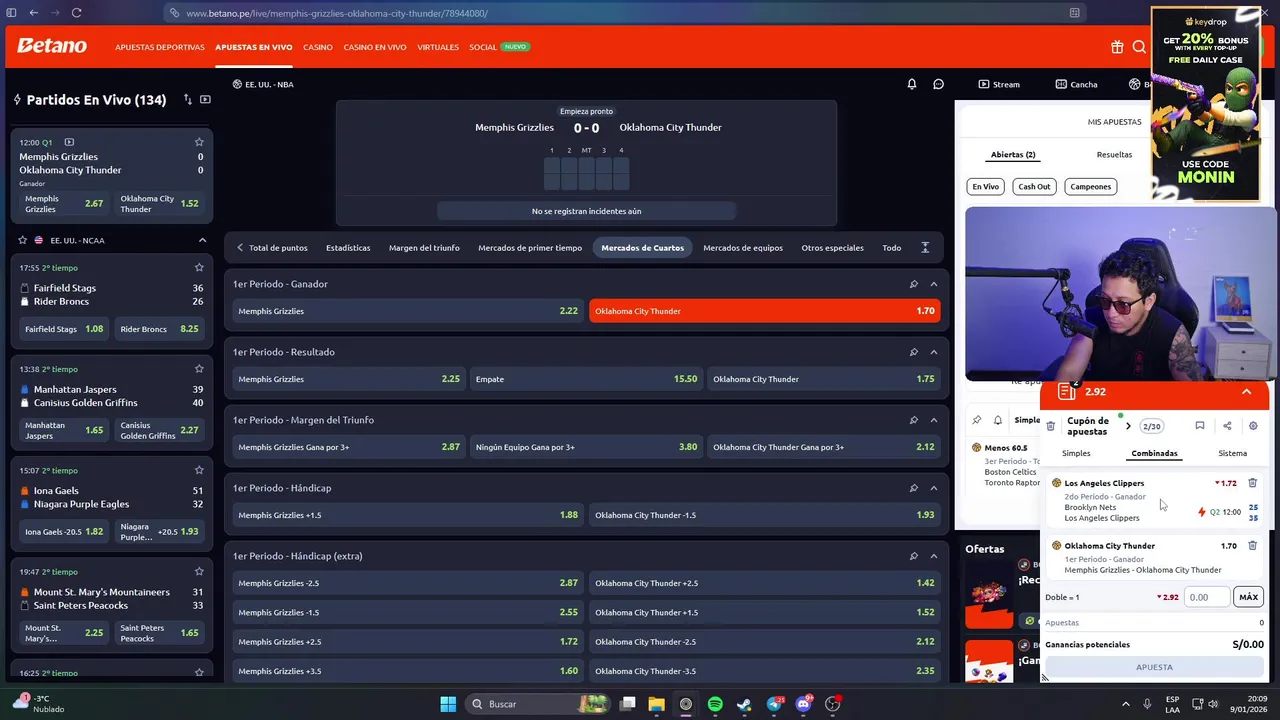Collapse the 1er Periodo - Hándicap (extra) market
Image resolution: width=1280 pixels, height=720 pixels.
(x=934, y=556)
